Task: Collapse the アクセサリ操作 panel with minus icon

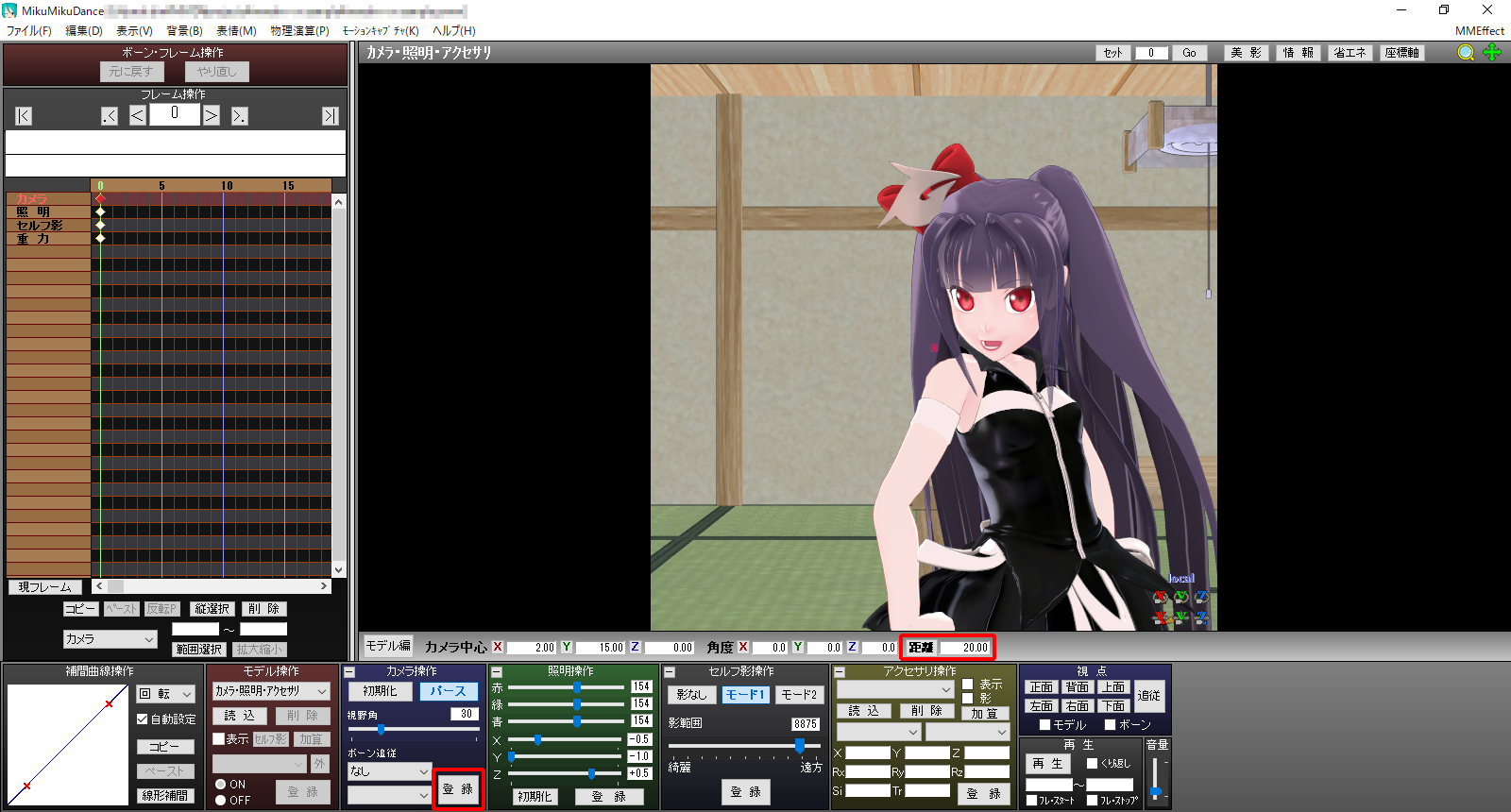Action: [840, 672]
